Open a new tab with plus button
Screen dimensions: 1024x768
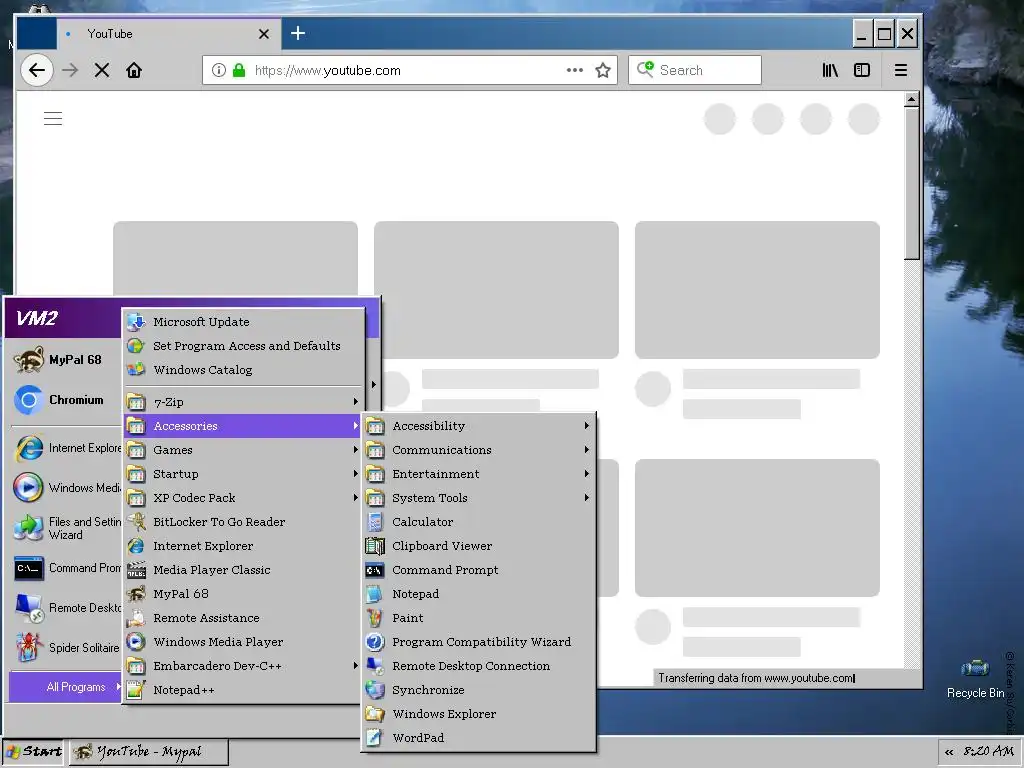(x=298, y=33)
